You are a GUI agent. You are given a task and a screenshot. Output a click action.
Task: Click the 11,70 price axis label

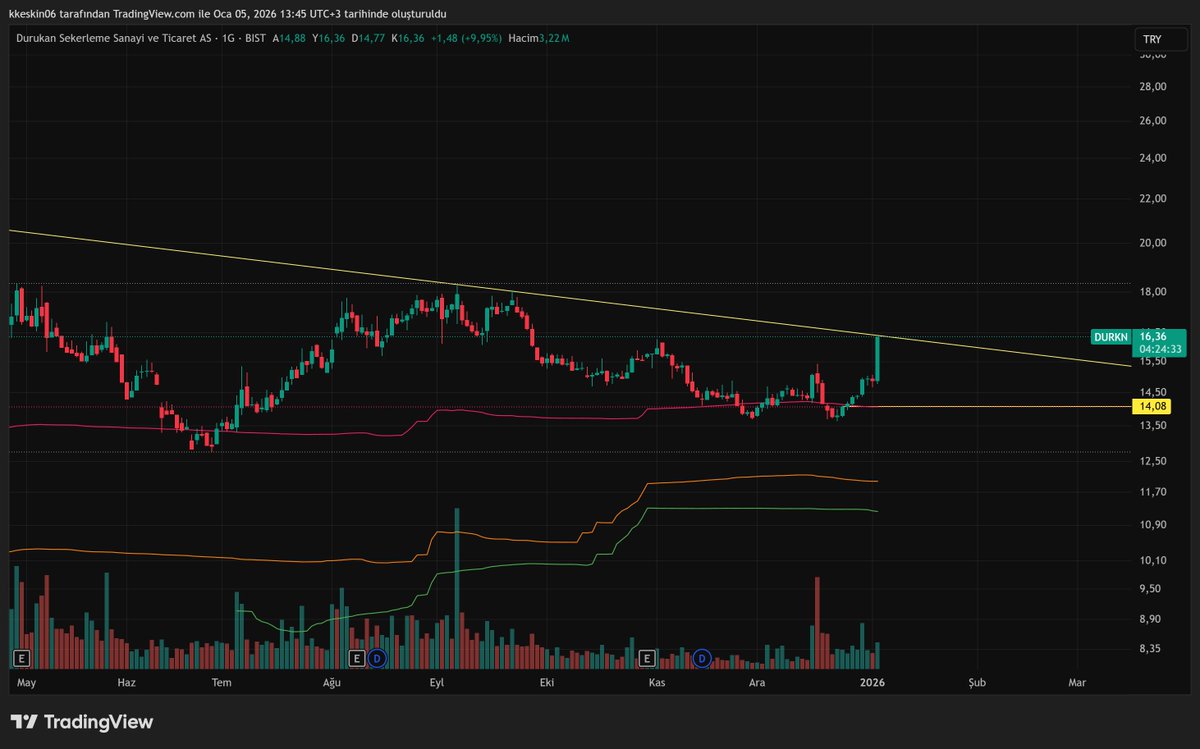(1153, 492)
